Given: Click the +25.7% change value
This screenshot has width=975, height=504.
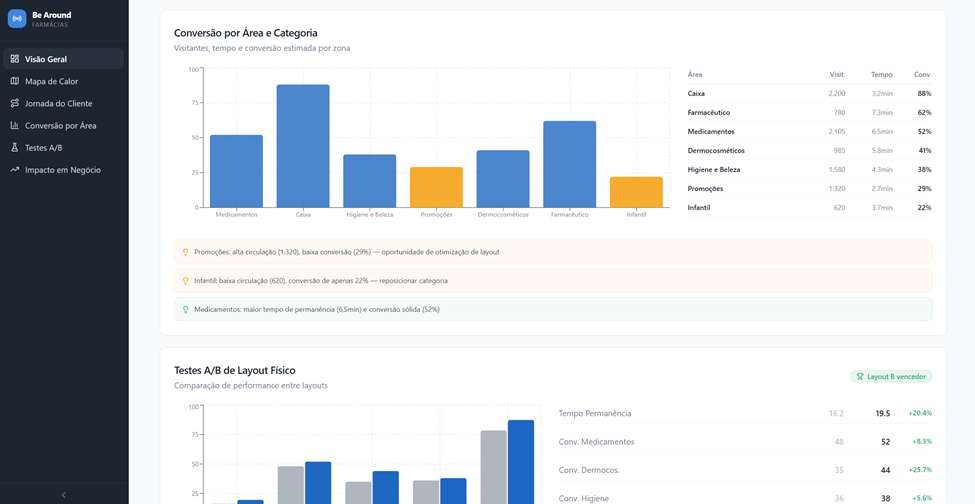Looking at the screenshot, I should (x=920, y=470).
